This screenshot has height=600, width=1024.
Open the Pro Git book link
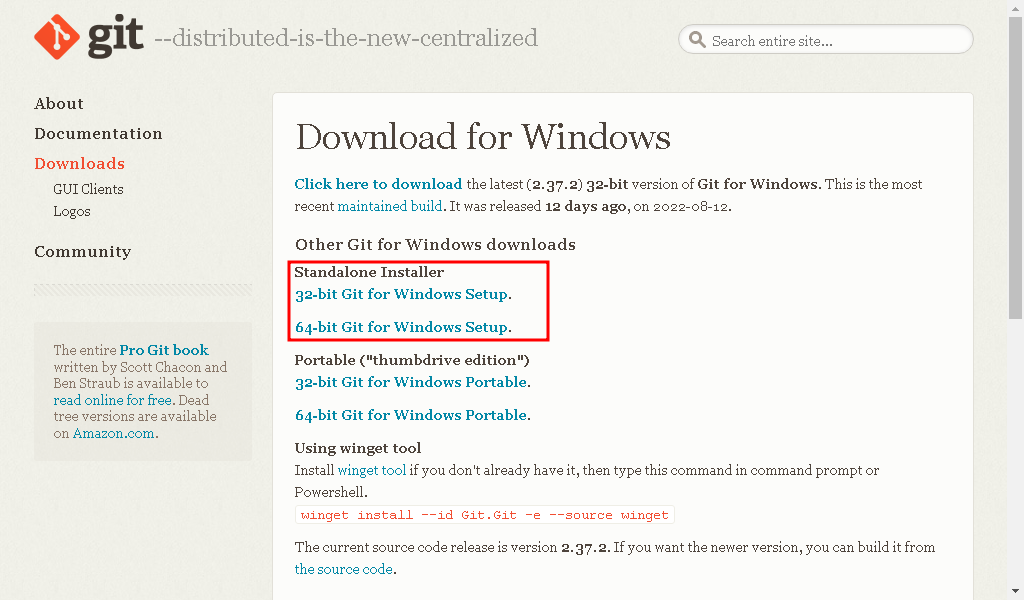[x=164, y=350]
